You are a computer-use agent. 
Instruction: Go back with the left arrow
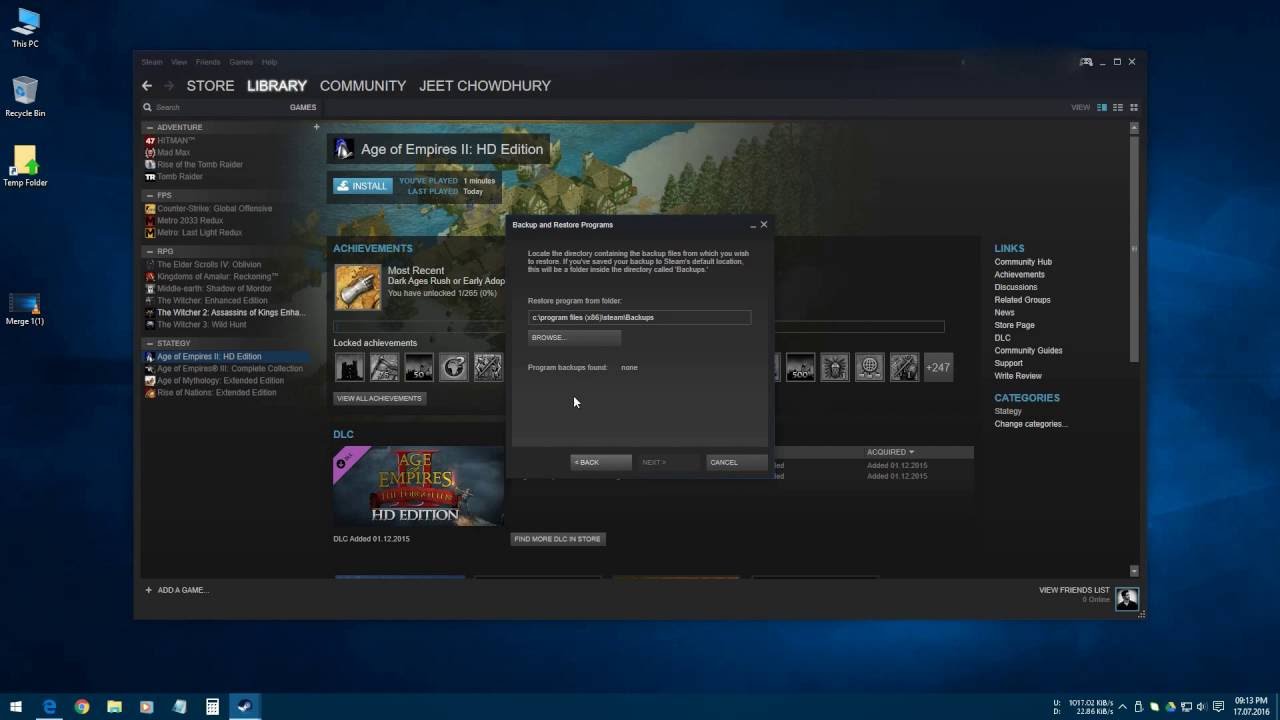coord(147,86)
